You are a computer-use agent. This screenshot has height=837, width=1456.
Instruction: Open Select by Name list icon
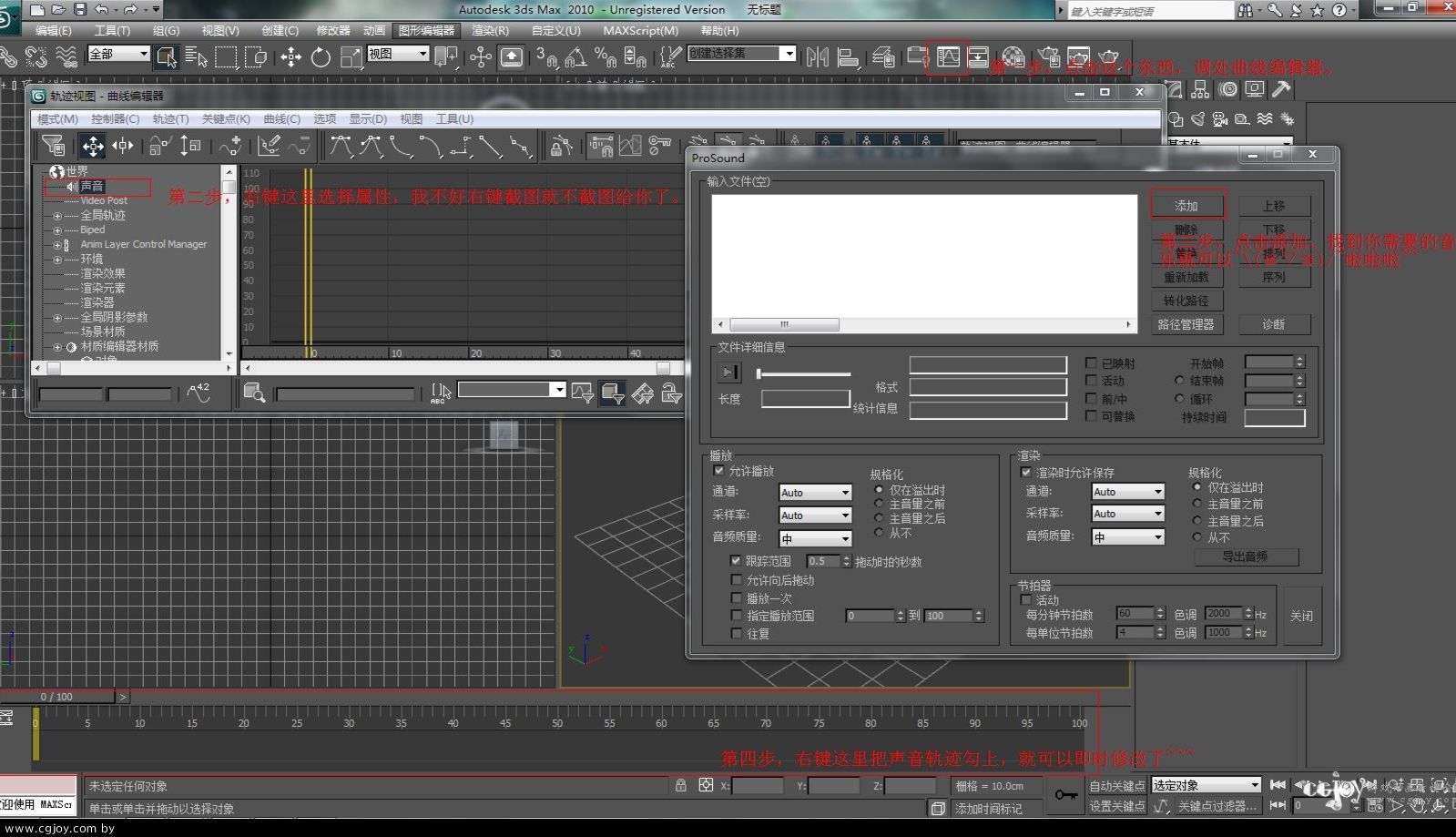(196, 56)
